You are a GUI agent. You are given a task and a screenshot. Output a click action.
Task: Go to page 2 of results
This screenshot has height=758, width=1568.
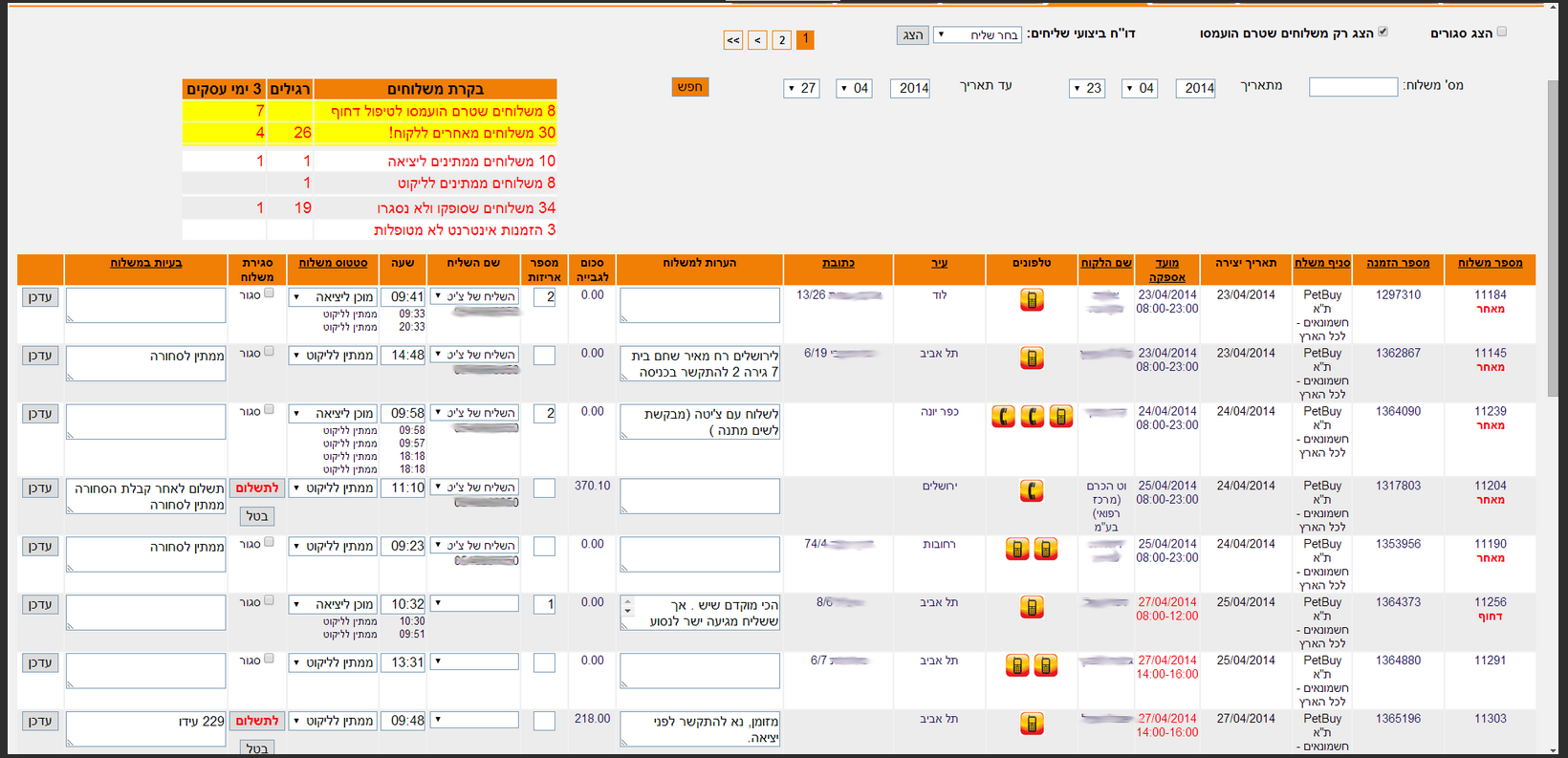(x=782, y=40)
